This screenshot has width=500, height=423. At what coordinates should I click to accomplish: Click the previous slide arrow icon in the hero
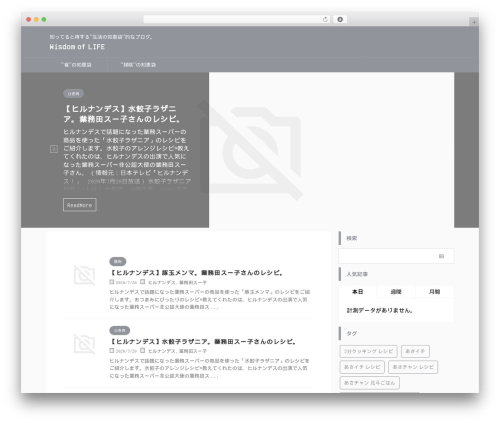[x=54, y=149]
